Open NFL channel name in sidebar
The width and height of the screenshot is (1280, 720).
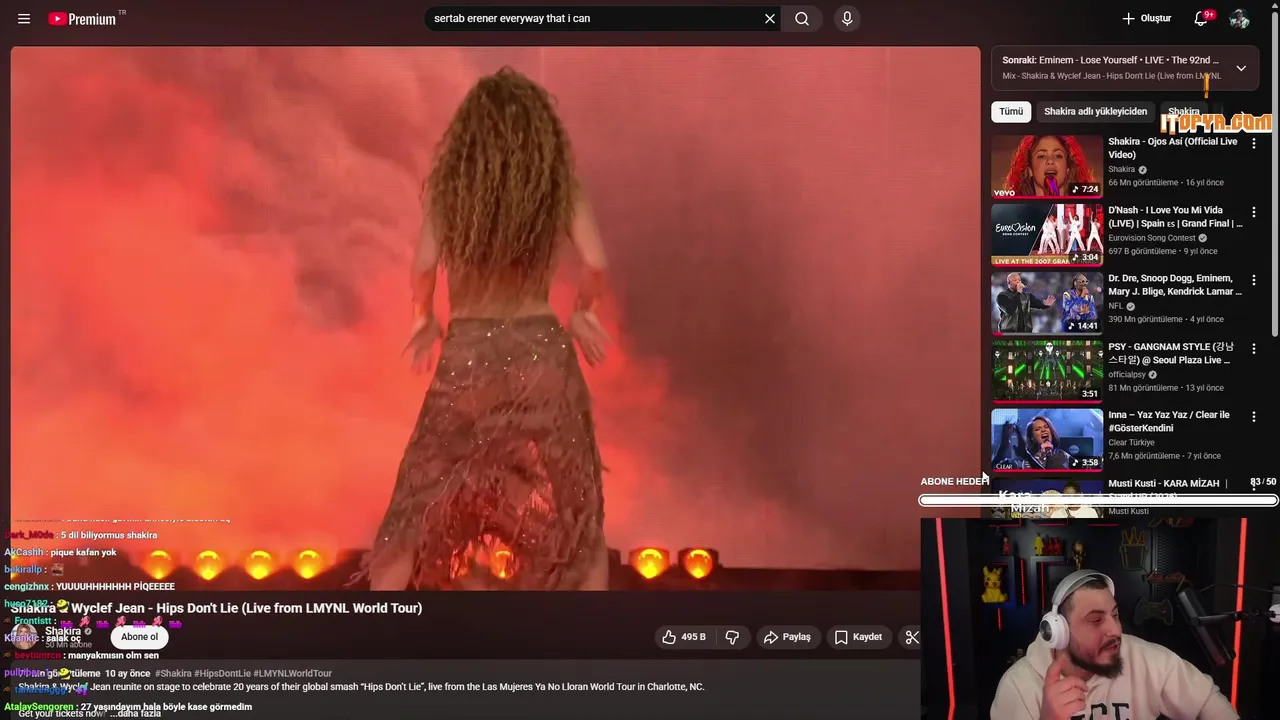click(1115, 306)
